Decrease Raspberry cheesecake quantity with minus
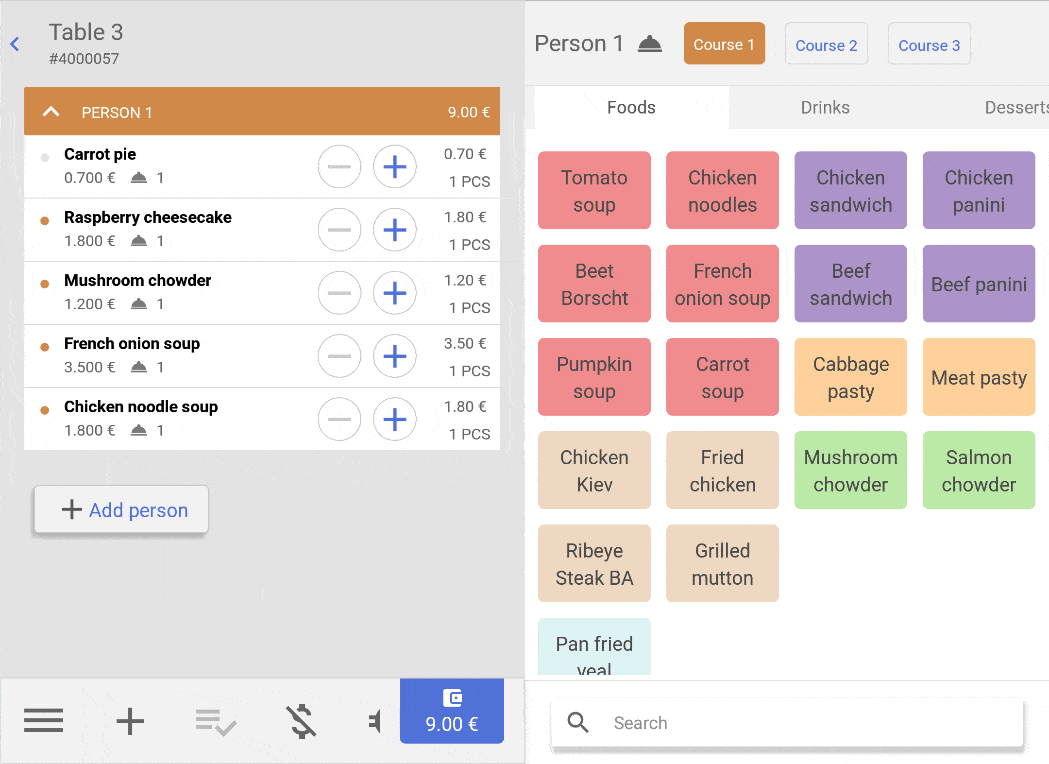 coord(339,230)
